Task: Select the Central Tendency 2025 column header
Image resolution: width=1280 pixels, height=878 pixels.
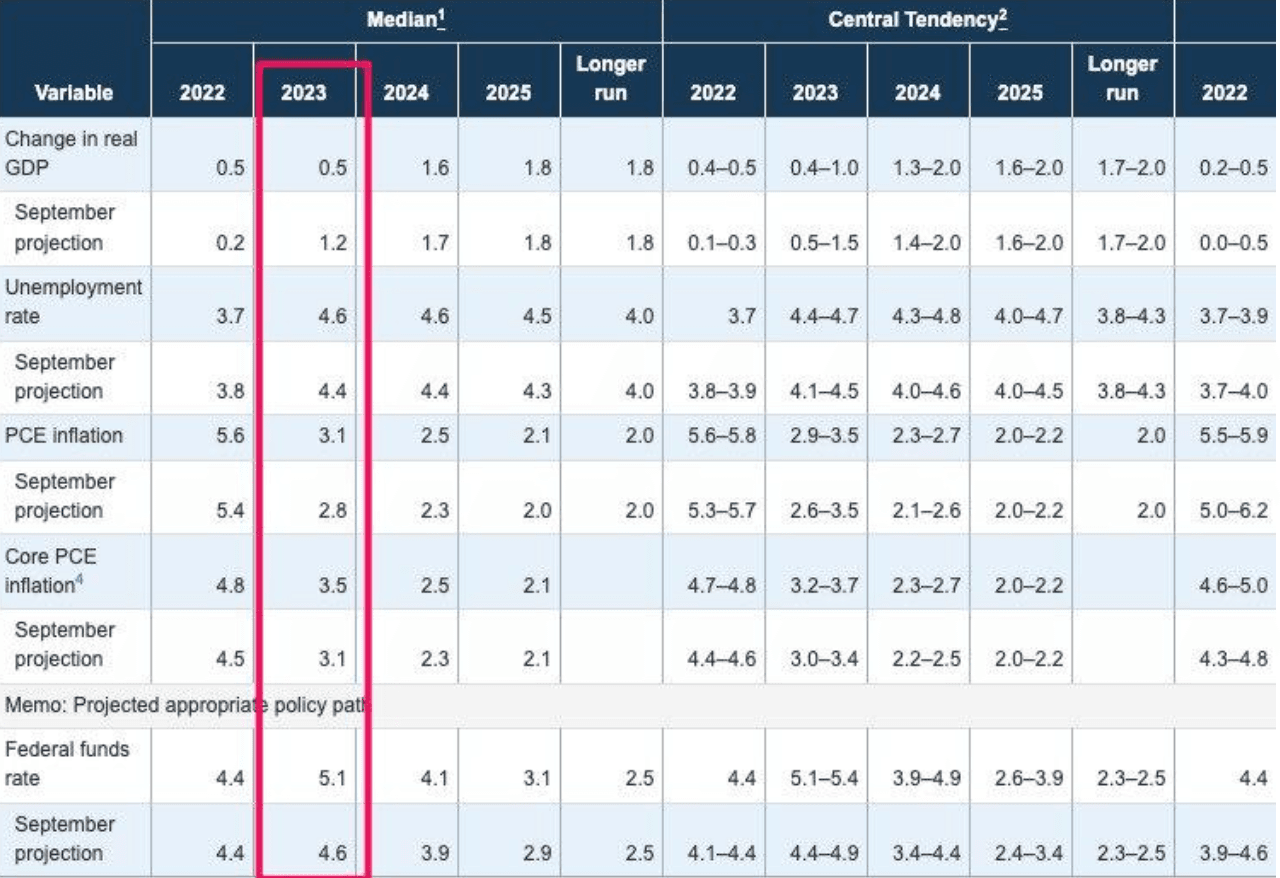Action: [x=1021, y=93]
